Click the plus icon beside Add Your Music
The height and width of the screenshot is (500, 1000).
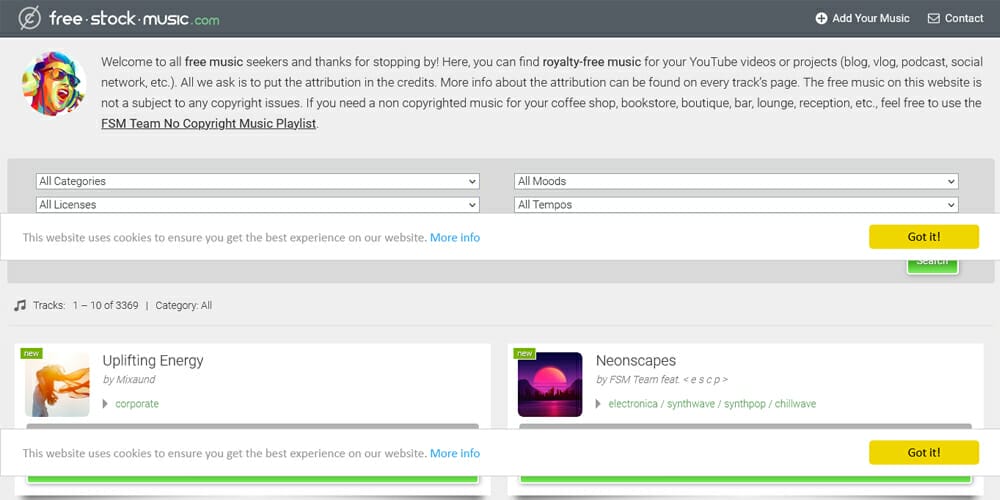(x=821, y=18)
